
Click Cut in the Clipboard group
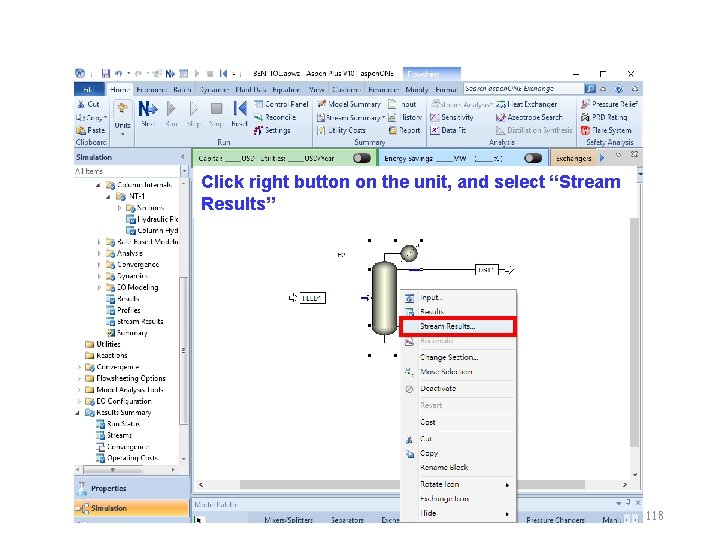(88, 104)
